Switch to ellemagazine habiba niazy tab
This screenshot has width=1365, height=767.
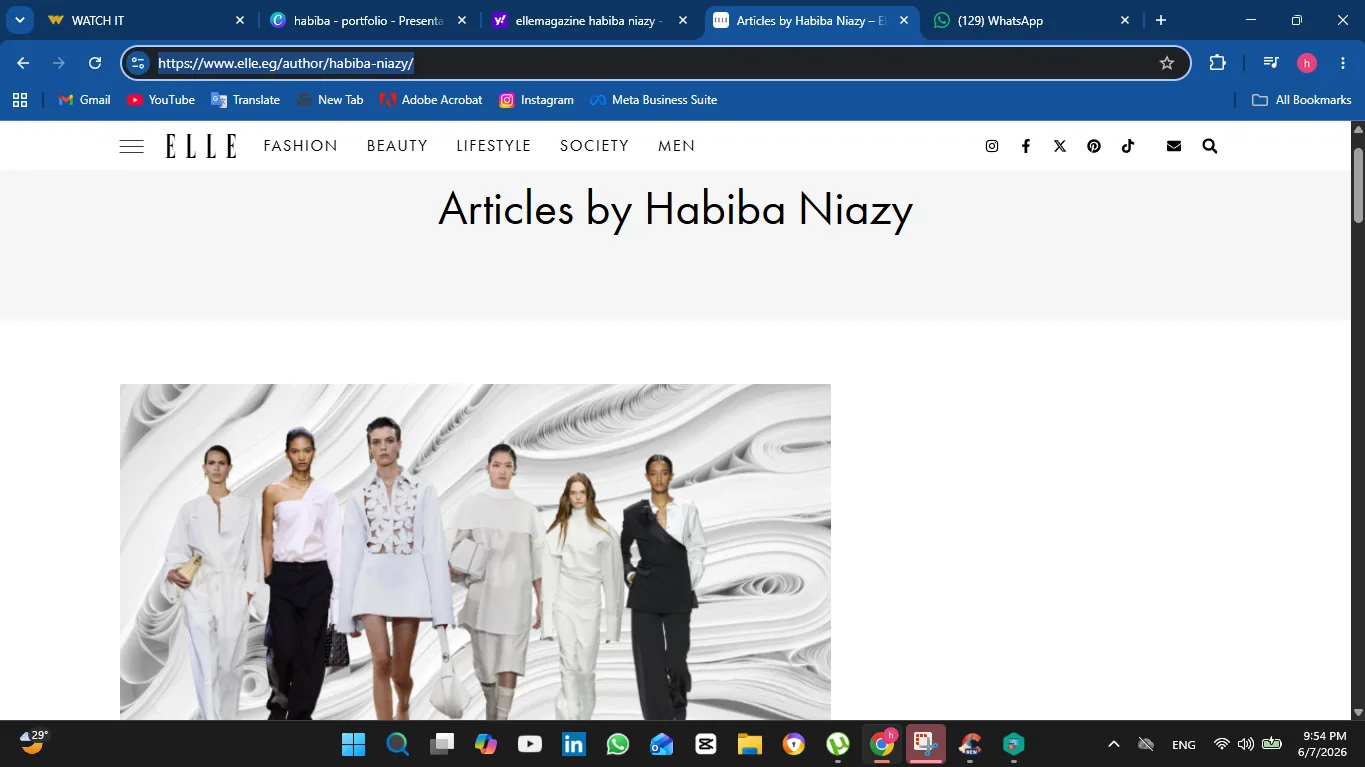click(x=590, y=20)
